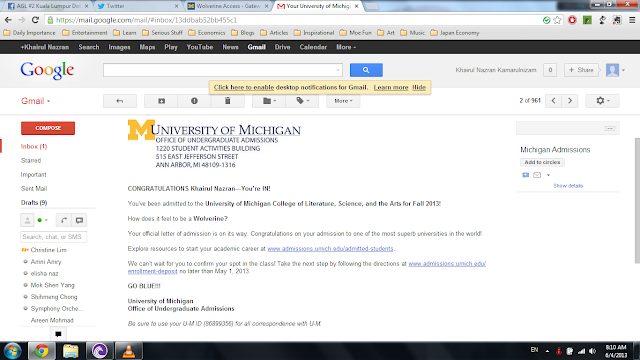Reload the page
Screen dimensions: 640x360
[x=35, y=20]
